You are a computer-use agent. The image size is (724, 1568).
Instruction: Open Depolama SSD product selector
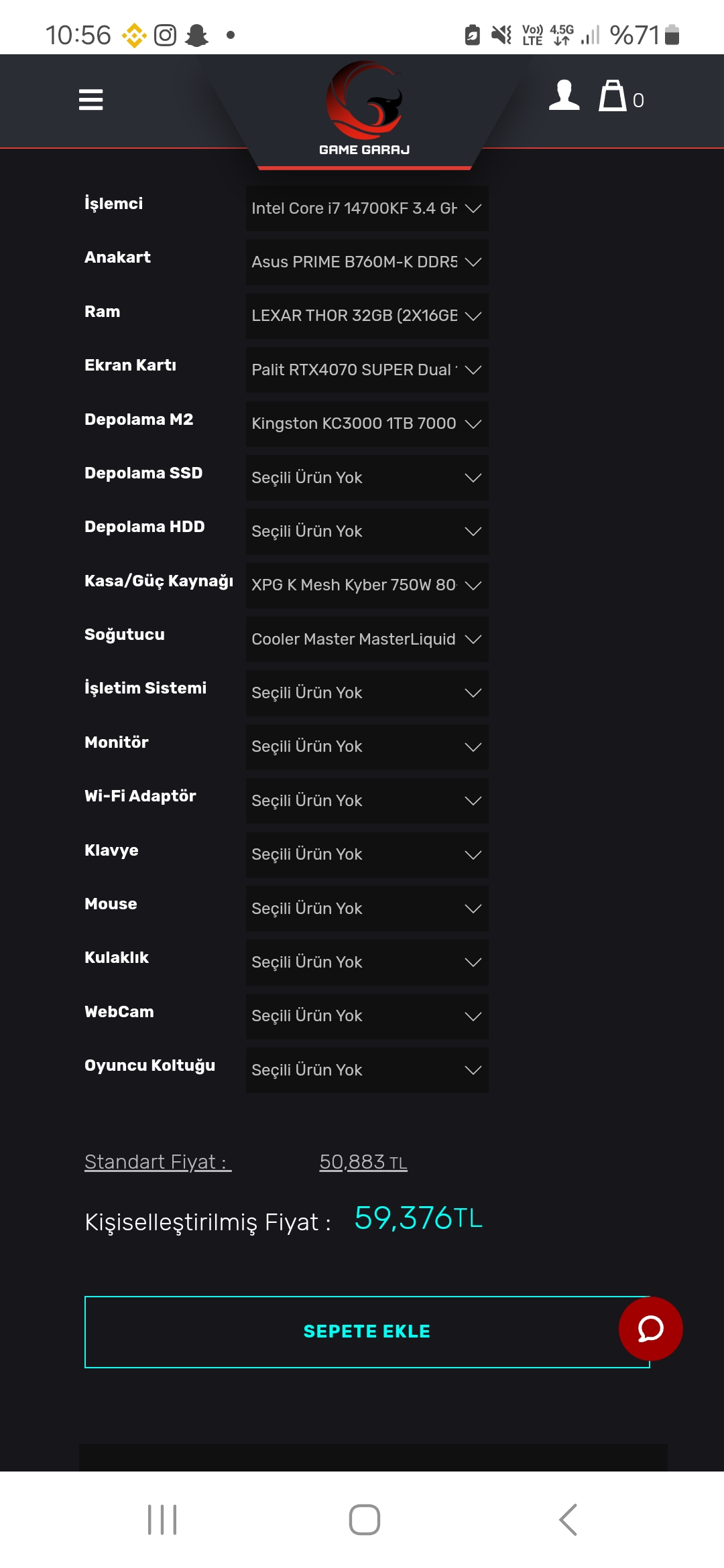coord(367,478)
